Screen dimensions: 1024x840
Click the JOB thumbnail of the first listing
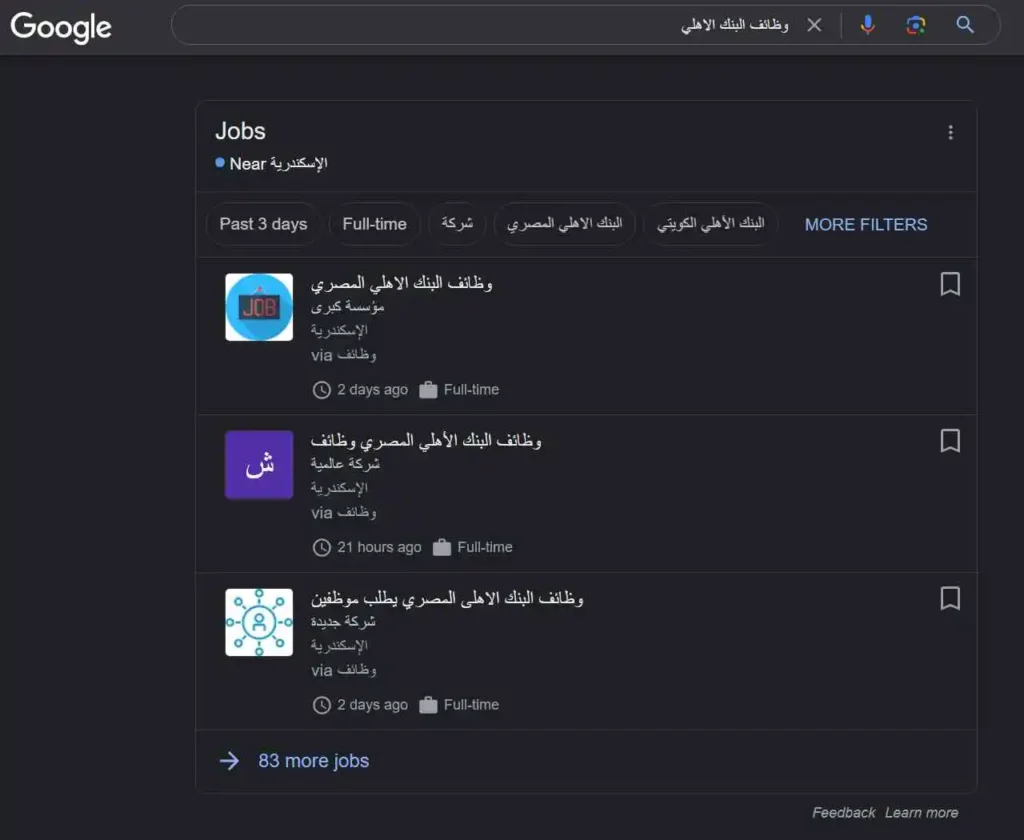tap(259, 307)
